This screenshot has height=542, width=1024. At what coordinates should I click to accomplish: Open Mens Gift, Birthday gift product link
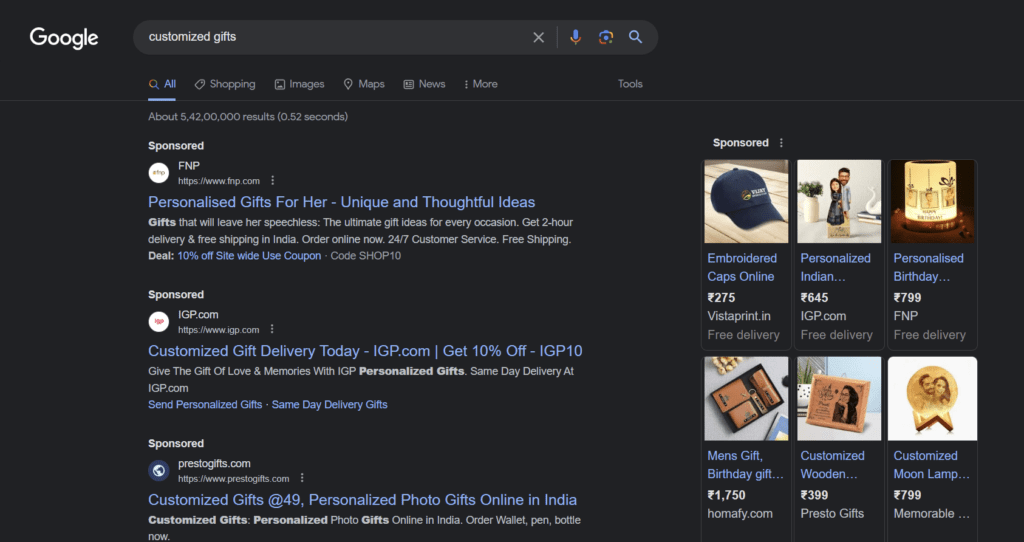(x=745, y=465)
